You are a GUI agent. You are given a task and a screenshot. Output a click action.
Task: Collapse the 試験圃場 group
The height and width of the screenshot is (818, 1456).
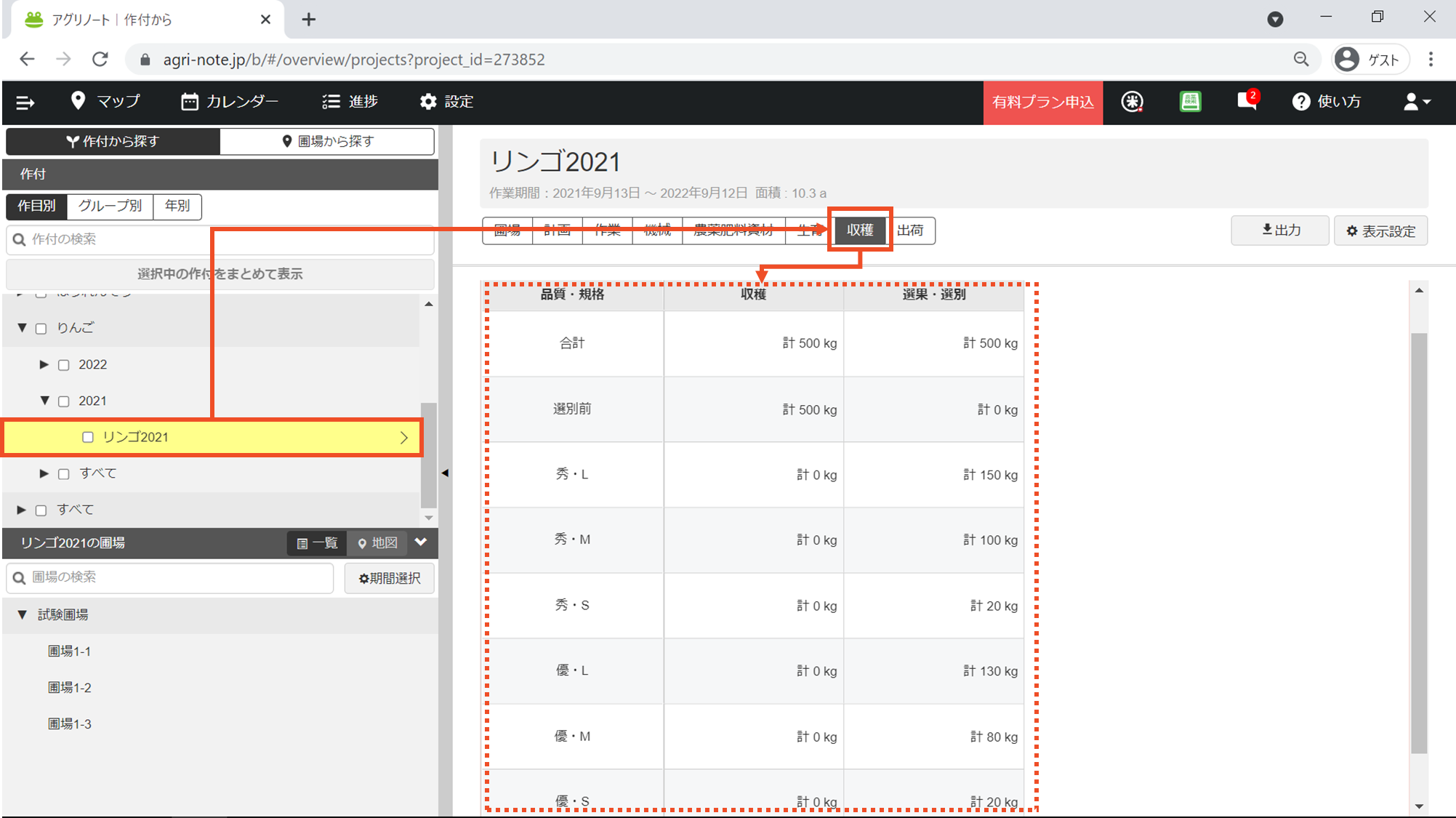pyautogui.click(x=23, y=615)
